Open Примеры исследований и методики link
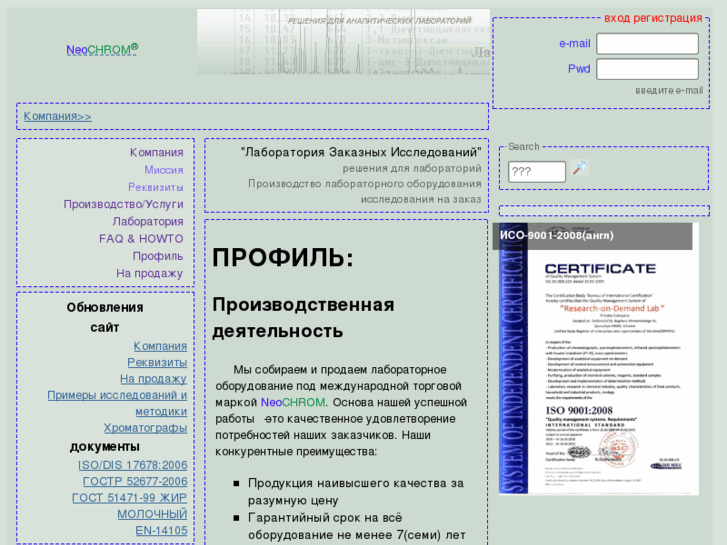Viewport: 727px width, 545px height. (x=117, y=403)
